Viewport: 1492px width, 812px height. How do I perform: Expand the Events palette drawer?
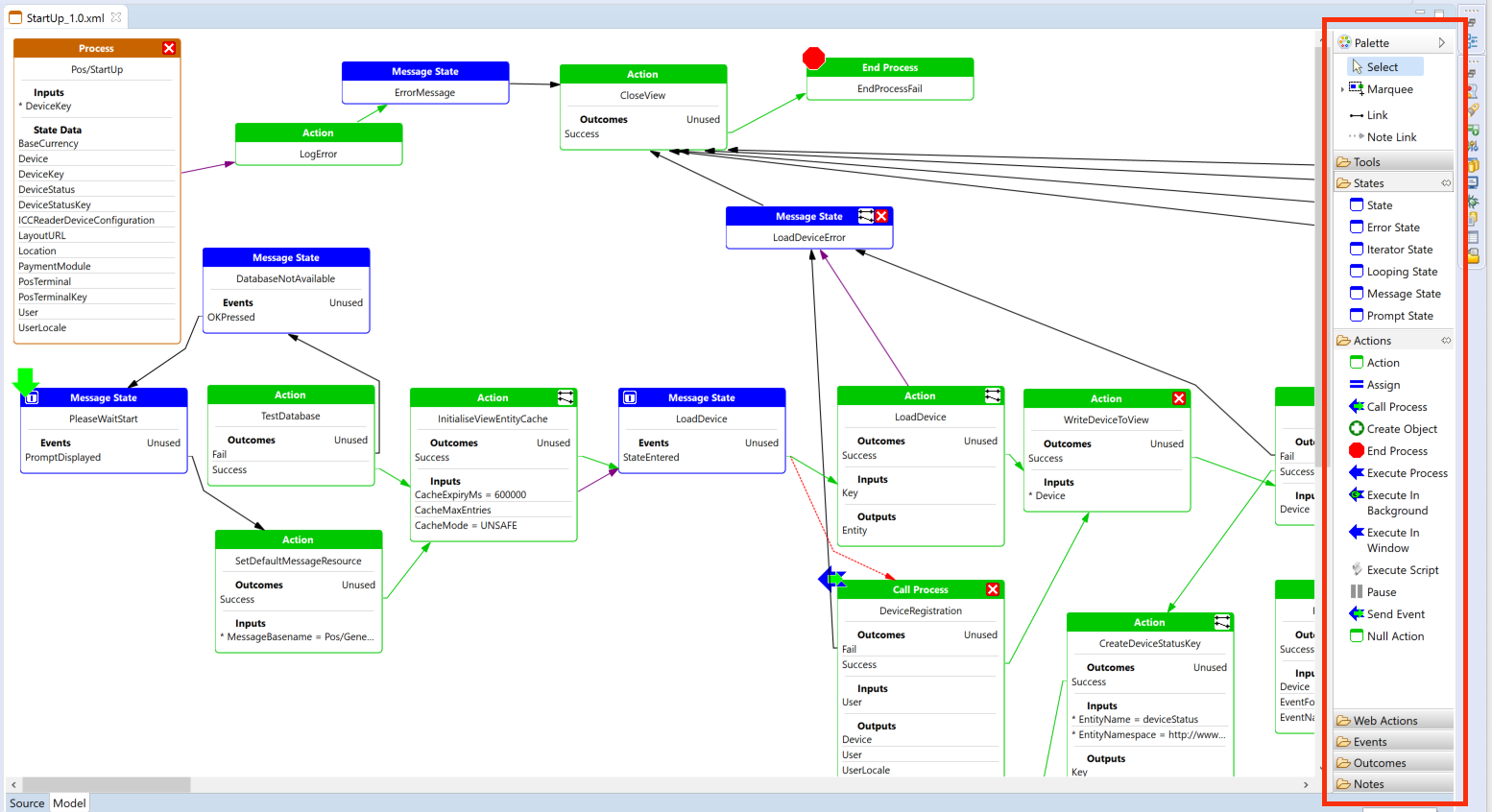coord(1394,742)
